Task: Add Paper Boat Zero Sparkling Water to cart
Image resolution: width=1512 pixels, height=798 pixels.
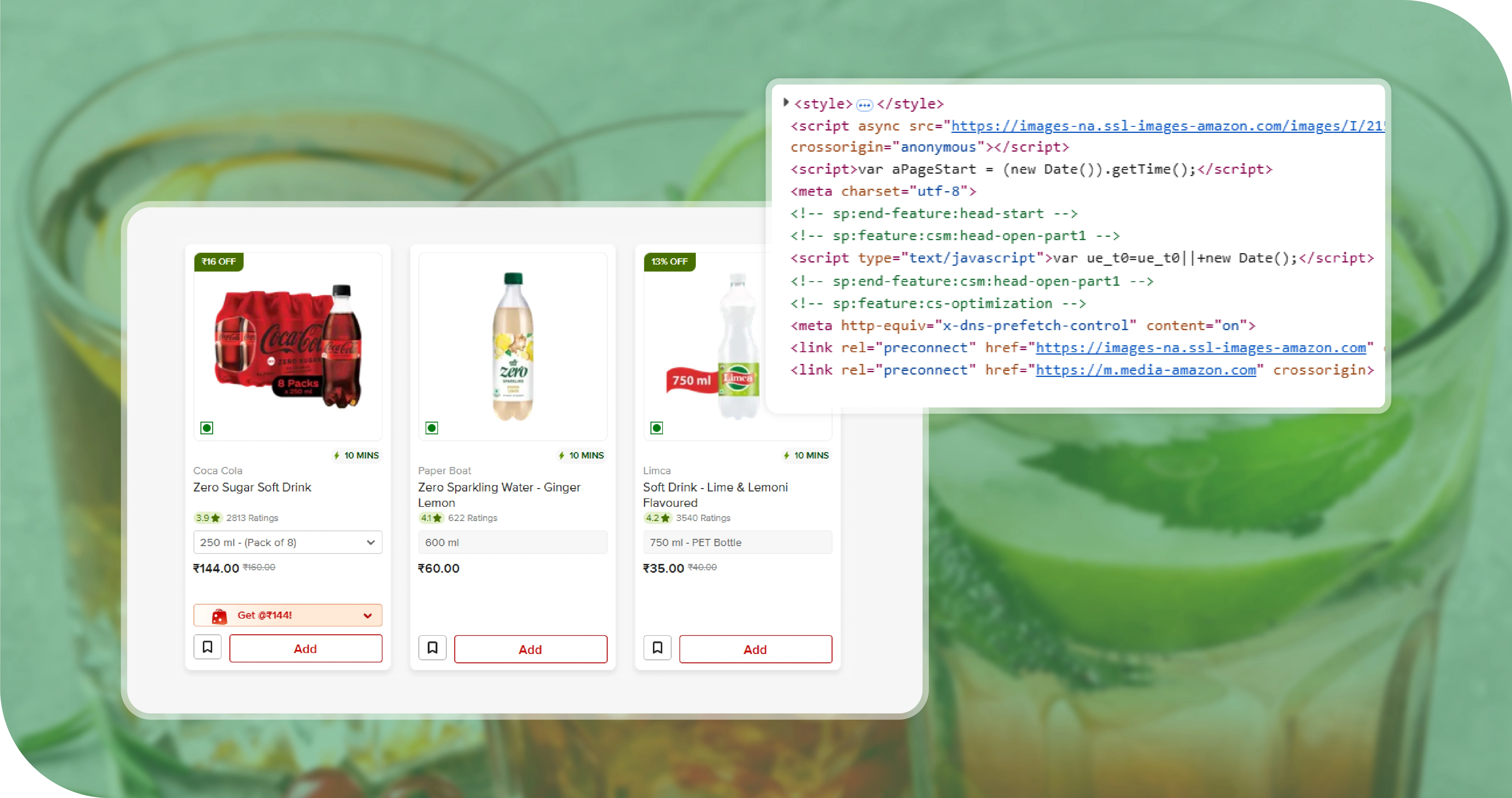Action: (x=531, y=649)
